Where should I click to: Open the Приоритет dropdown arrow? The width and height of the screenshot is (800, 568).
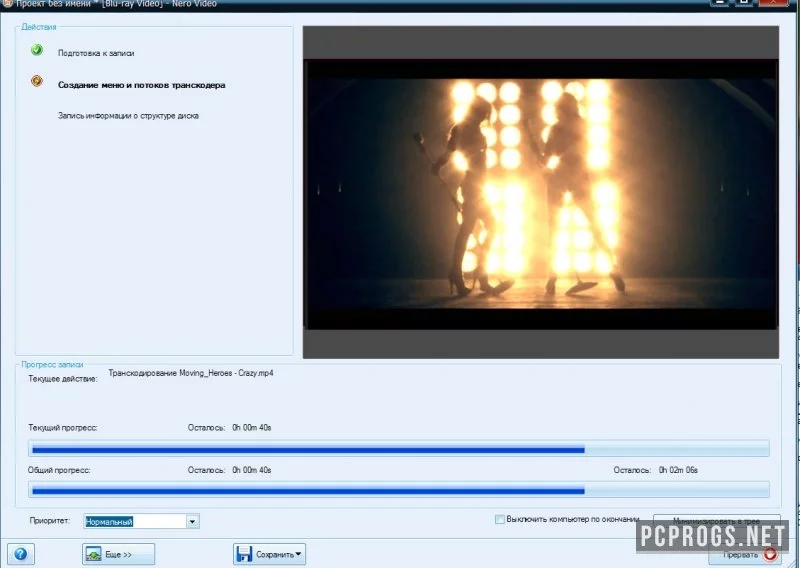pyautogui.click(x=192, y=522)
